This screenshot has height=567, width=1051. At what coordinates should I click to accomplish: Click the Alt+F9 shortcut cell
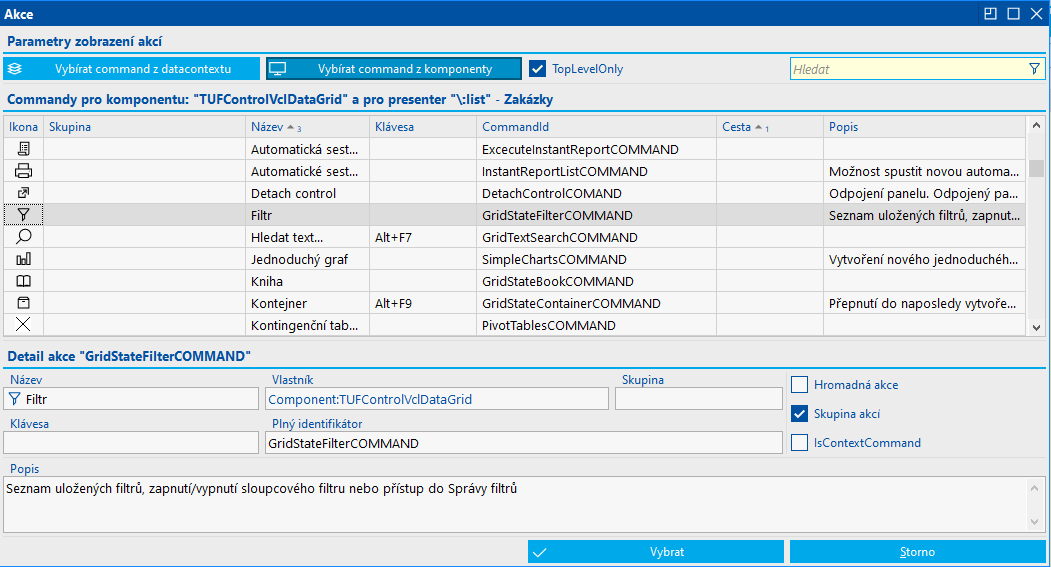click(423, 304)
